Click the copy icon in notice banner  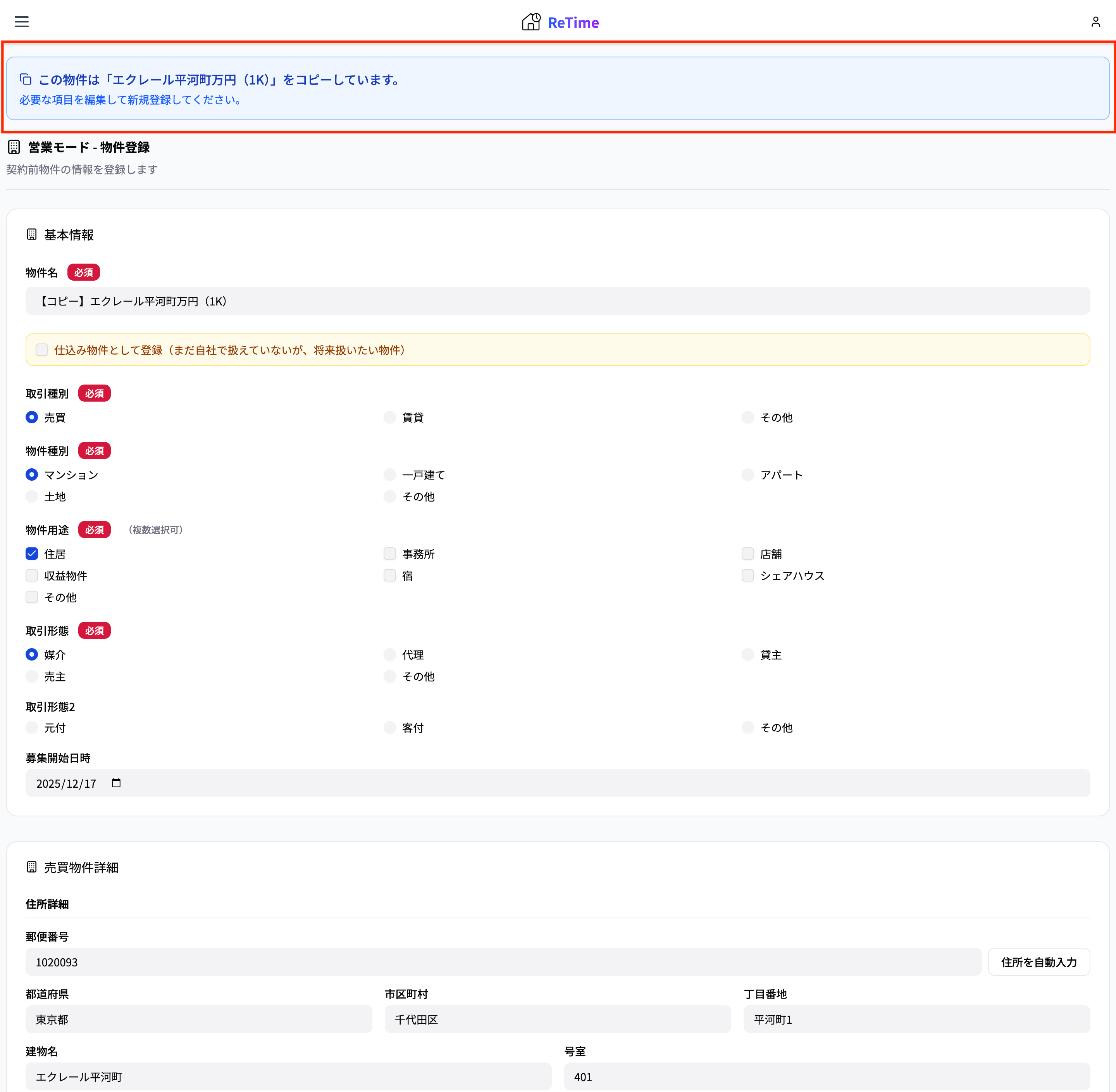pyautogui.click(x=26, y=79)
